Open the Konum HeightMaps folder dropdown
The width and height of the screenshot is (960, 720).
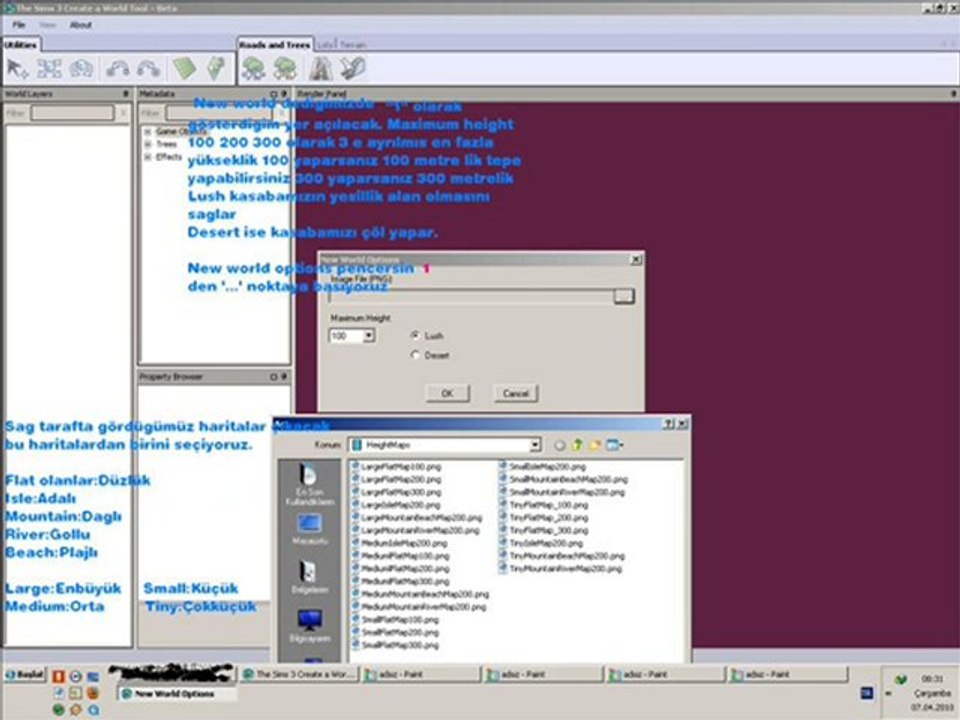535,445
